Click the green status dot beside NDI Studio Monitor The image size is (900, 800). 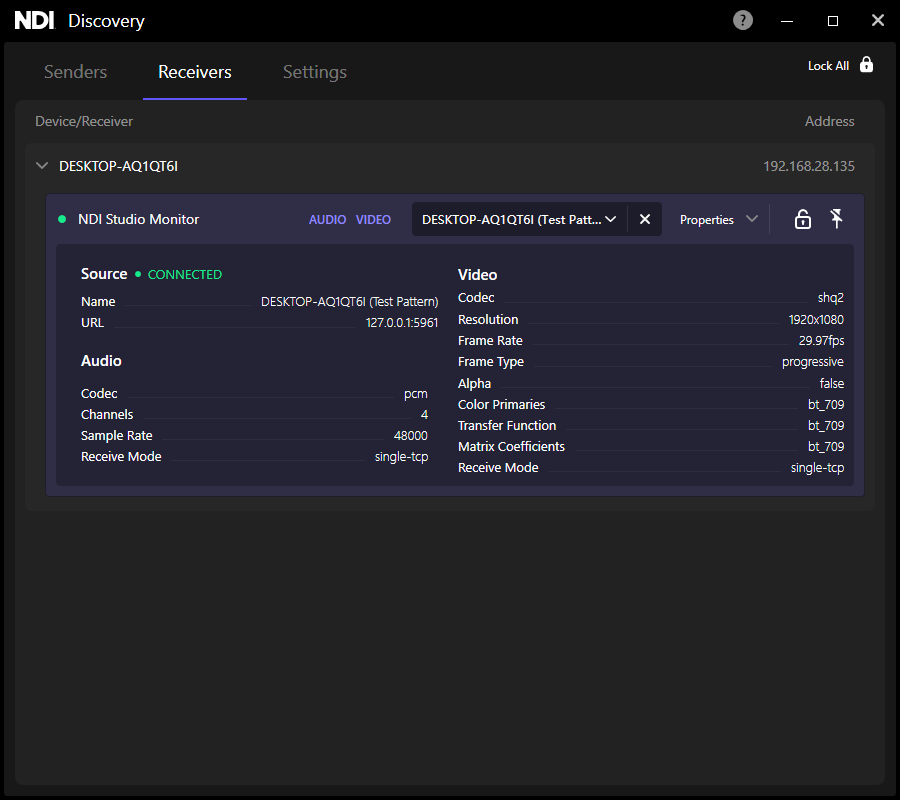coord(62,219)
